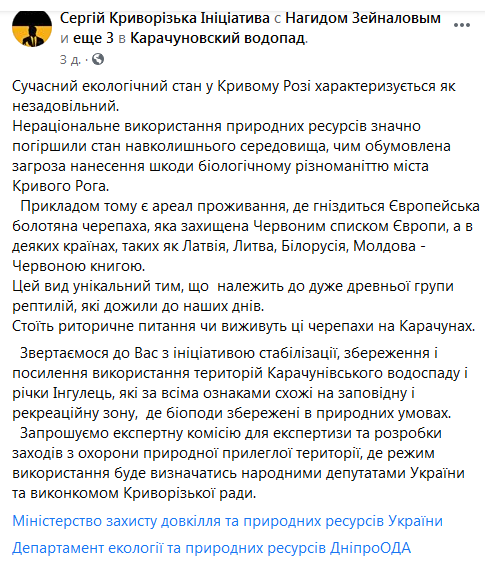This screenshot has height=561, width=485.
Task: Open tagged profile Нагидом Зейналовым
Action: click(363, 18)
